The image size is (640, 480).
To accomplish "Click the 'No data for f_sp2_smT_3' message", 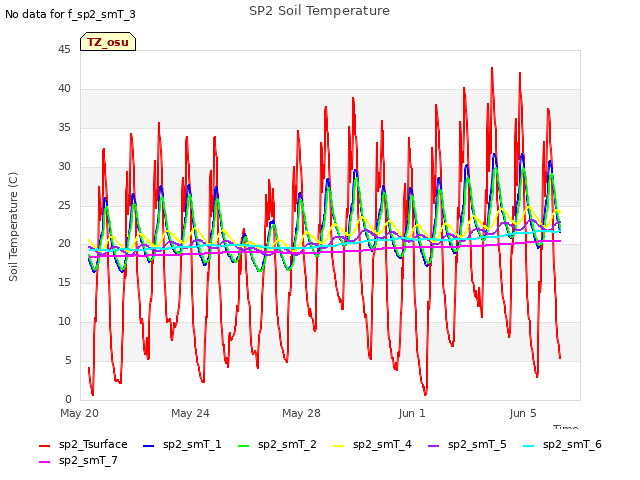I will click(70, 14).
